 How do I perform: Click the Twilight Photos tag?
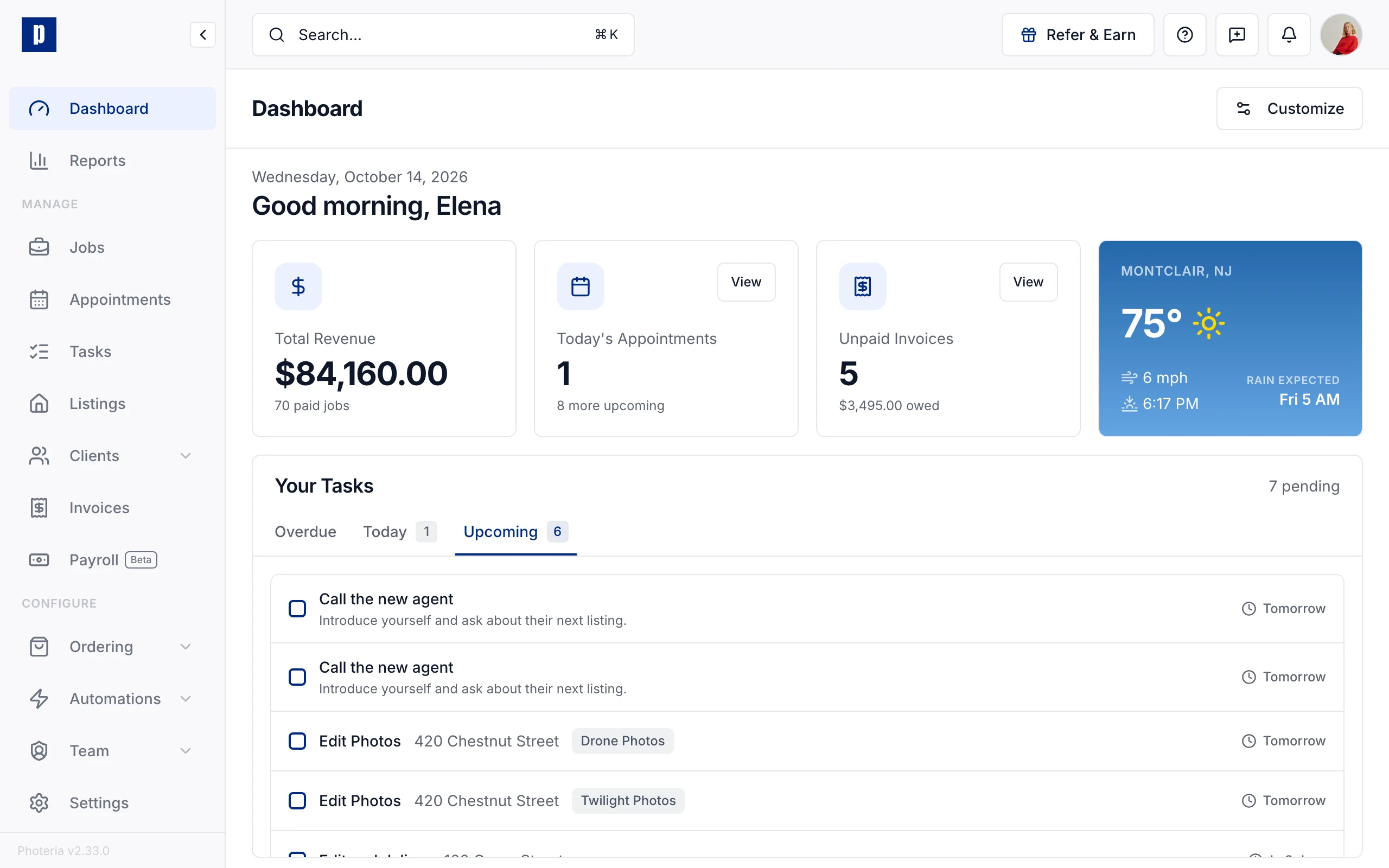(628, 801)
